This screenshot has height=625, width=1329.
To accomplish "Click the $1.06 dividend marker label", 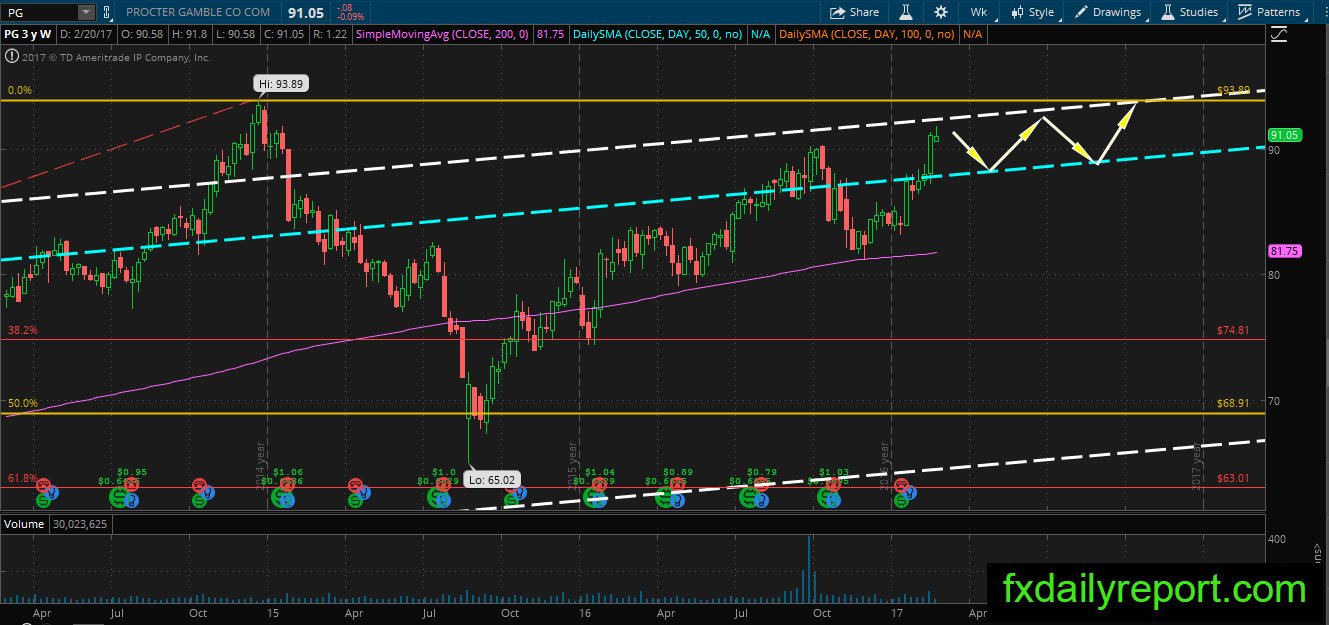I will click(x=288, y=471).
